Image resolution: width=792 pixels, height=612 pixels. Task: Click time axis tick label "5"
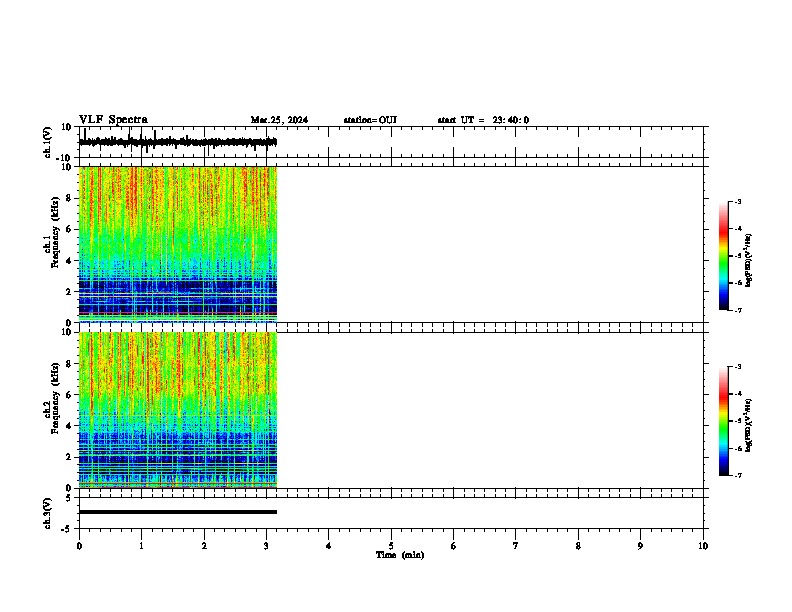tap(391, 546)
